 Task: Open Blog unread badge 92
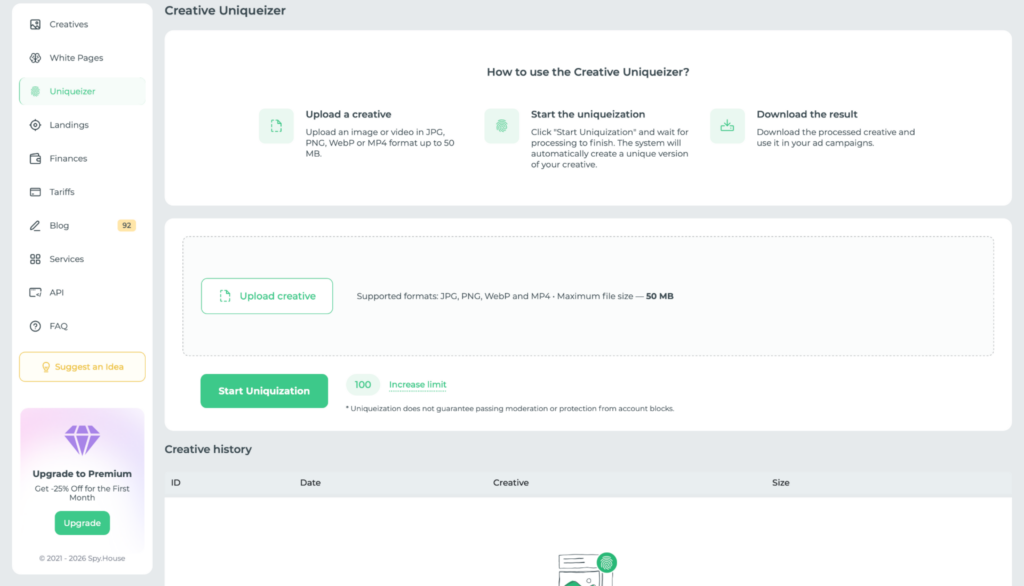tap(127, 225)
